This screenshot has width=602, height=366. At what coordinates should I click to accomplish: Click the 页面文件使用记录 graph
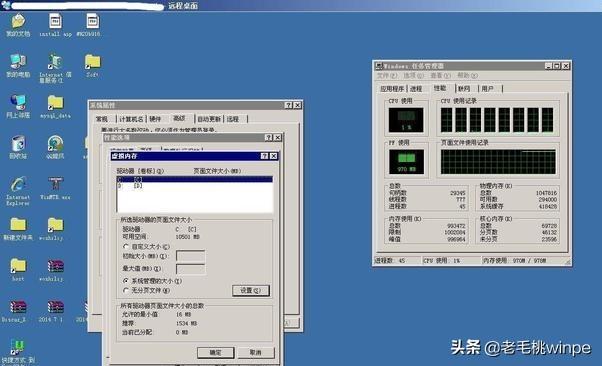tap(498, 162)
